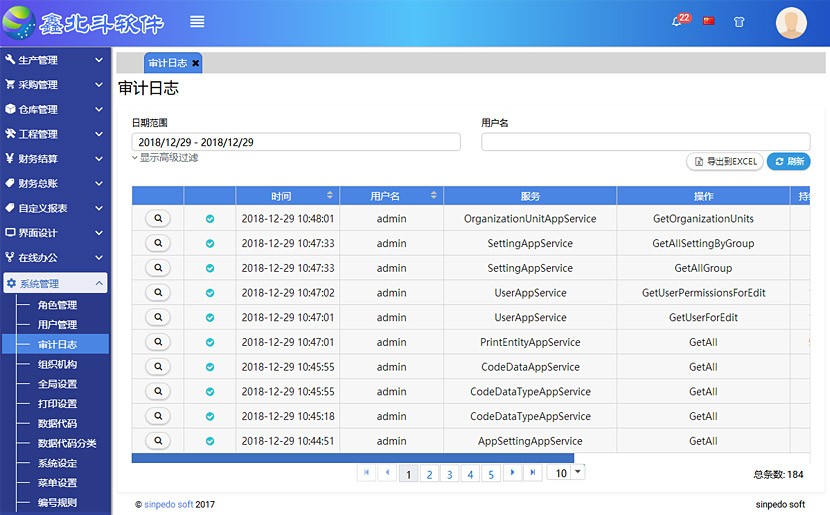
Task: Go to the last page of results
Action: (x=533, y=472)
